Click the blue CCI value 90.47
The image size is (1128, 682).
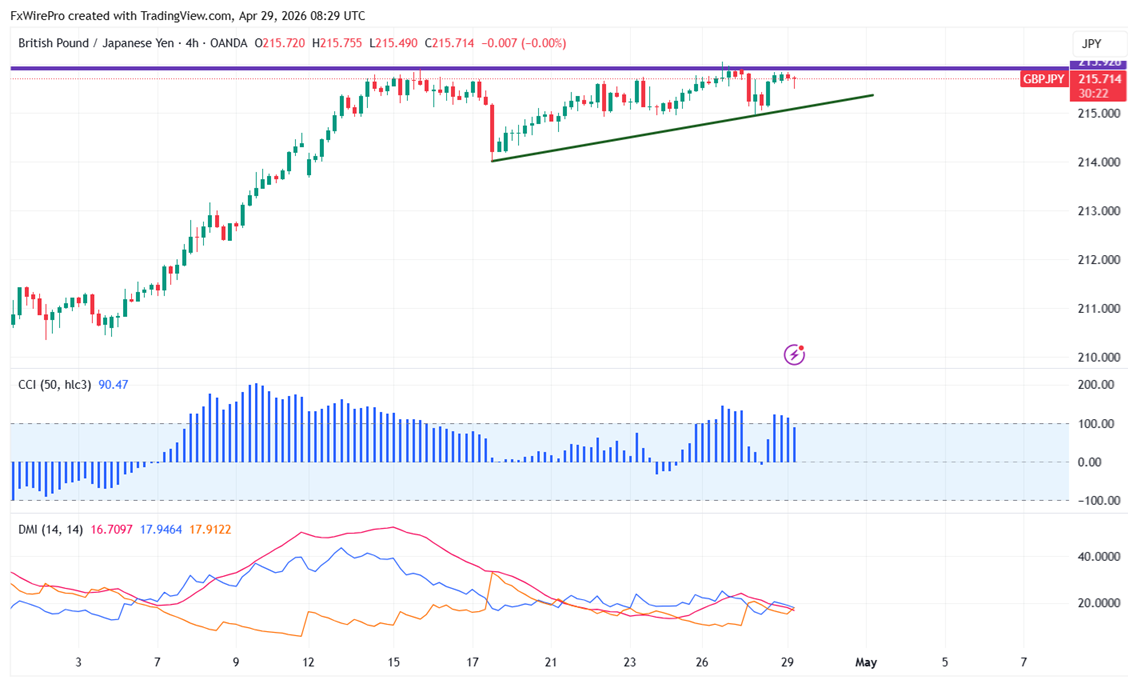[x=114, y=384]
